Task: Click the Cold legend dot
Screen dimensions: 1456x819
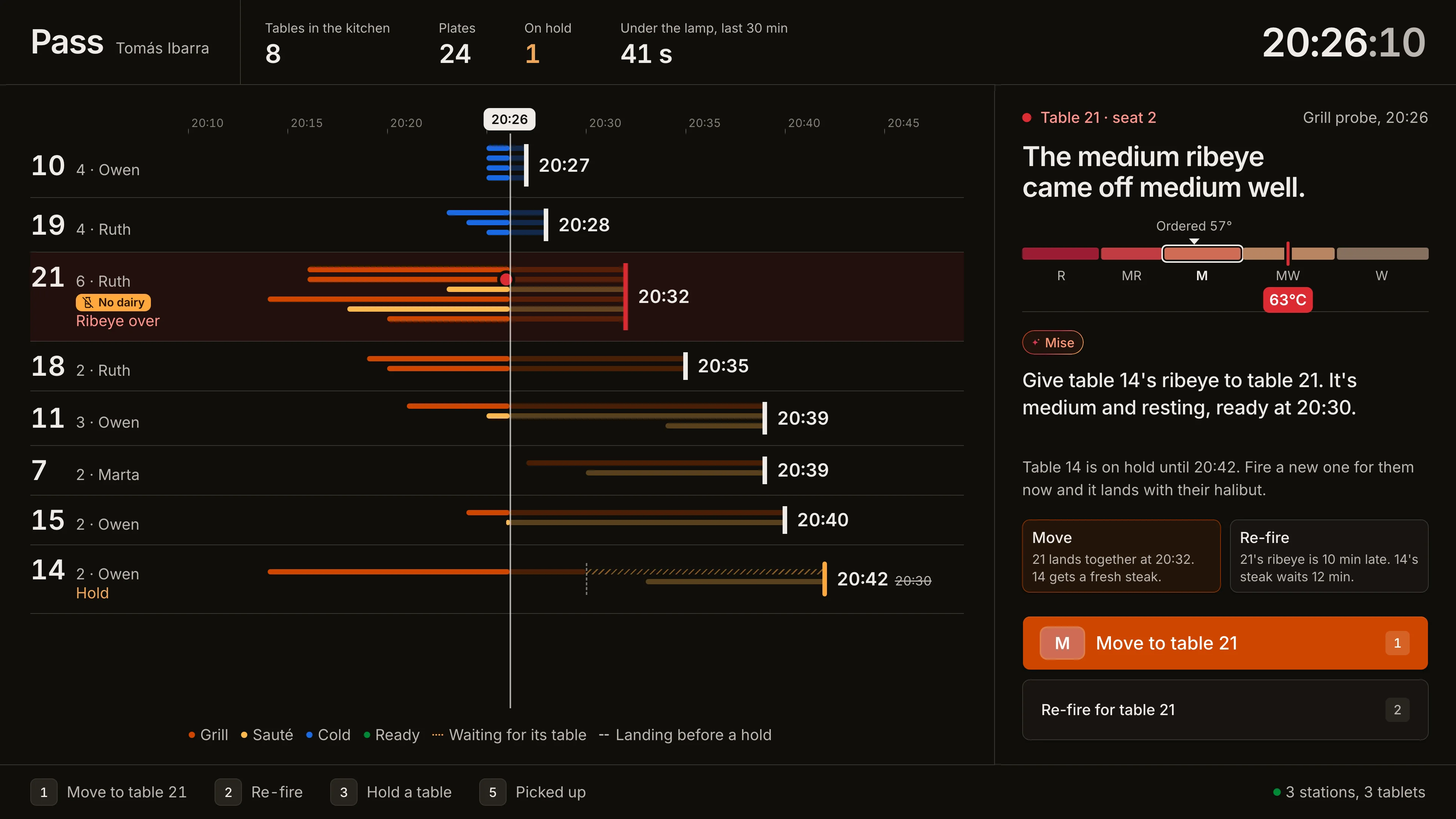Action: tap(309, 735)
